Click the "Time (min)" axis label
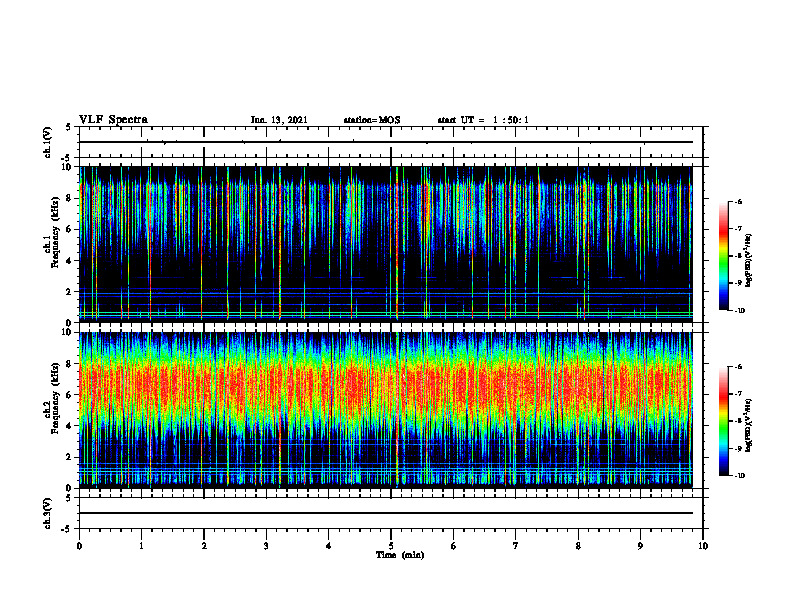 click(400, 555)
